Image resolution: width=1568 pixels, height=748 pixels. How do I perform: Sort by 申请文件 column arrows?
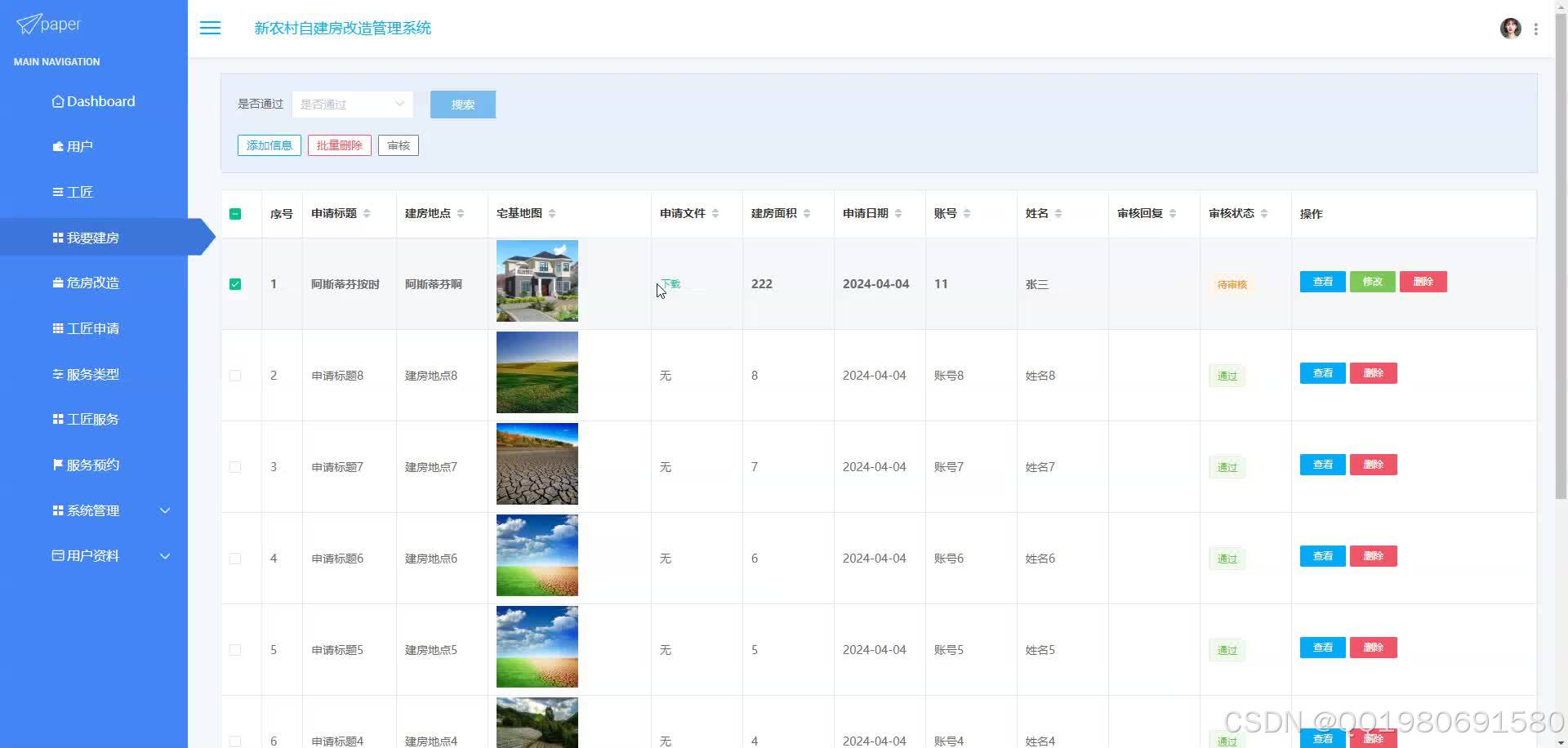point(715,213)
